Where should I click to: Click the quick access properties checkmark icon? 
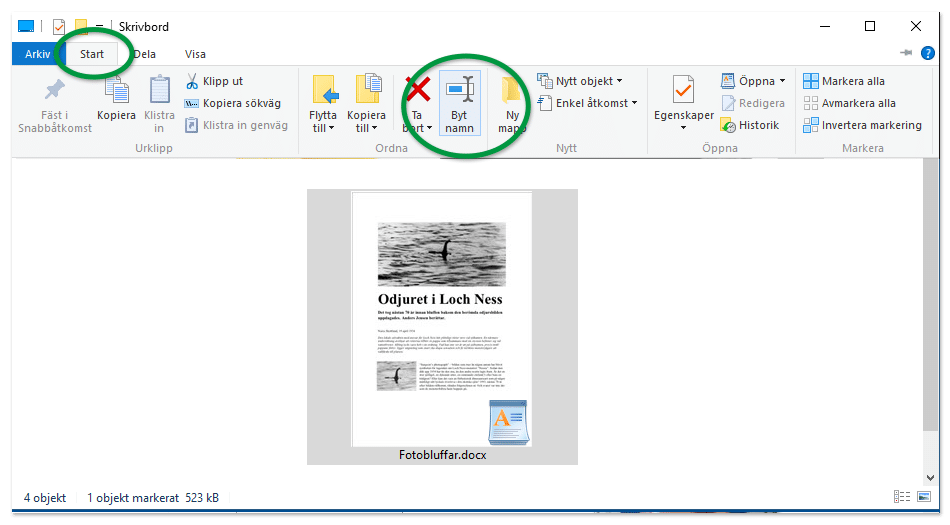(59, 27)
